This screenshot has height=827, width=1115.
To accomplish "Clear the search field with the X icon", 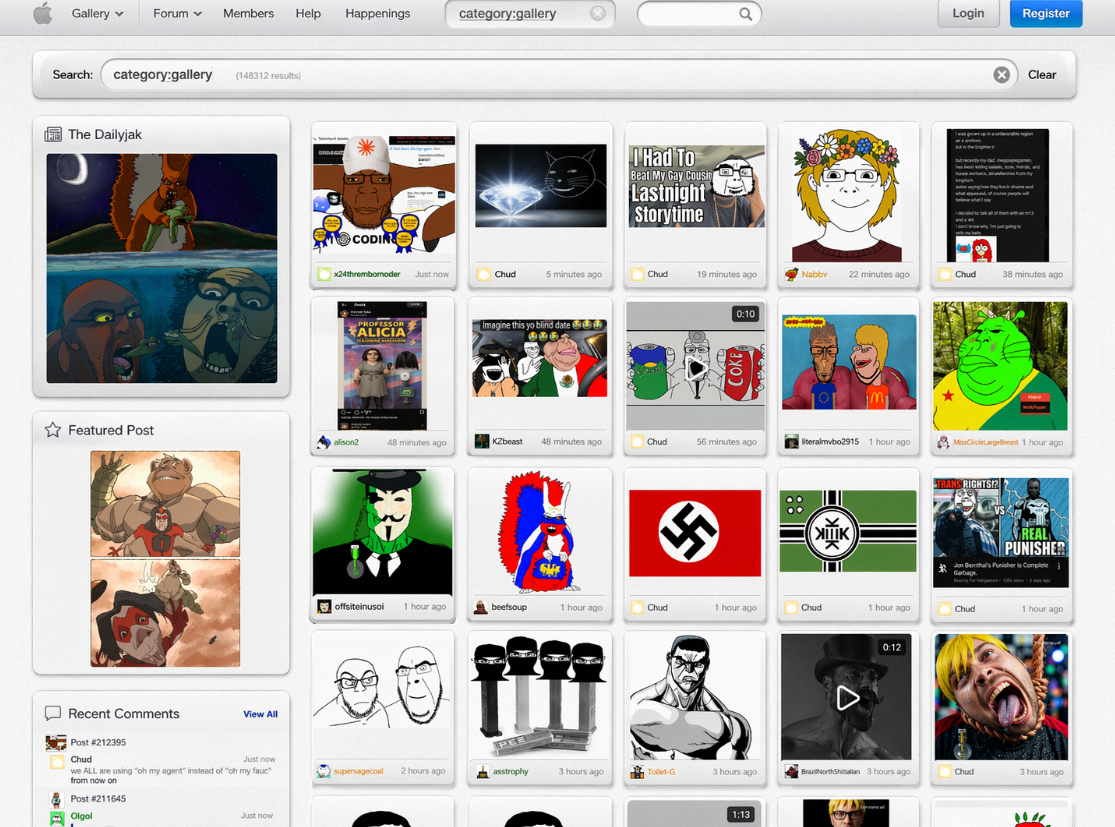I will pyautogui.click(x=1001, y=75).
